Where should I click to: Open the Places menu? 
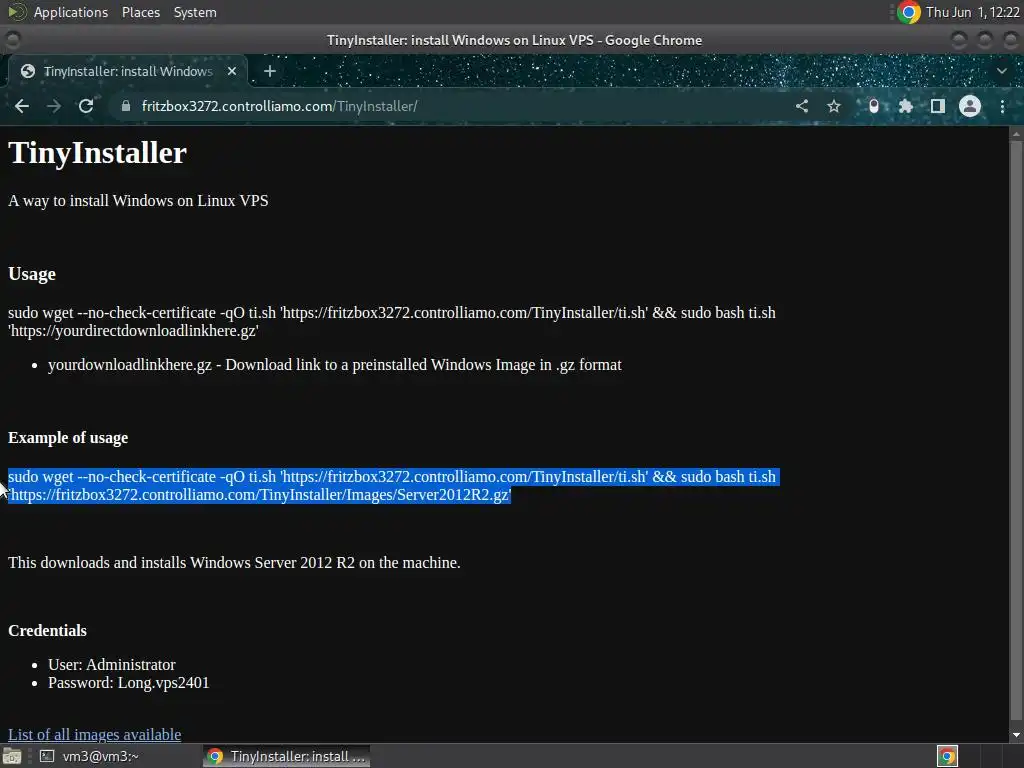click(x=140, y=12)
